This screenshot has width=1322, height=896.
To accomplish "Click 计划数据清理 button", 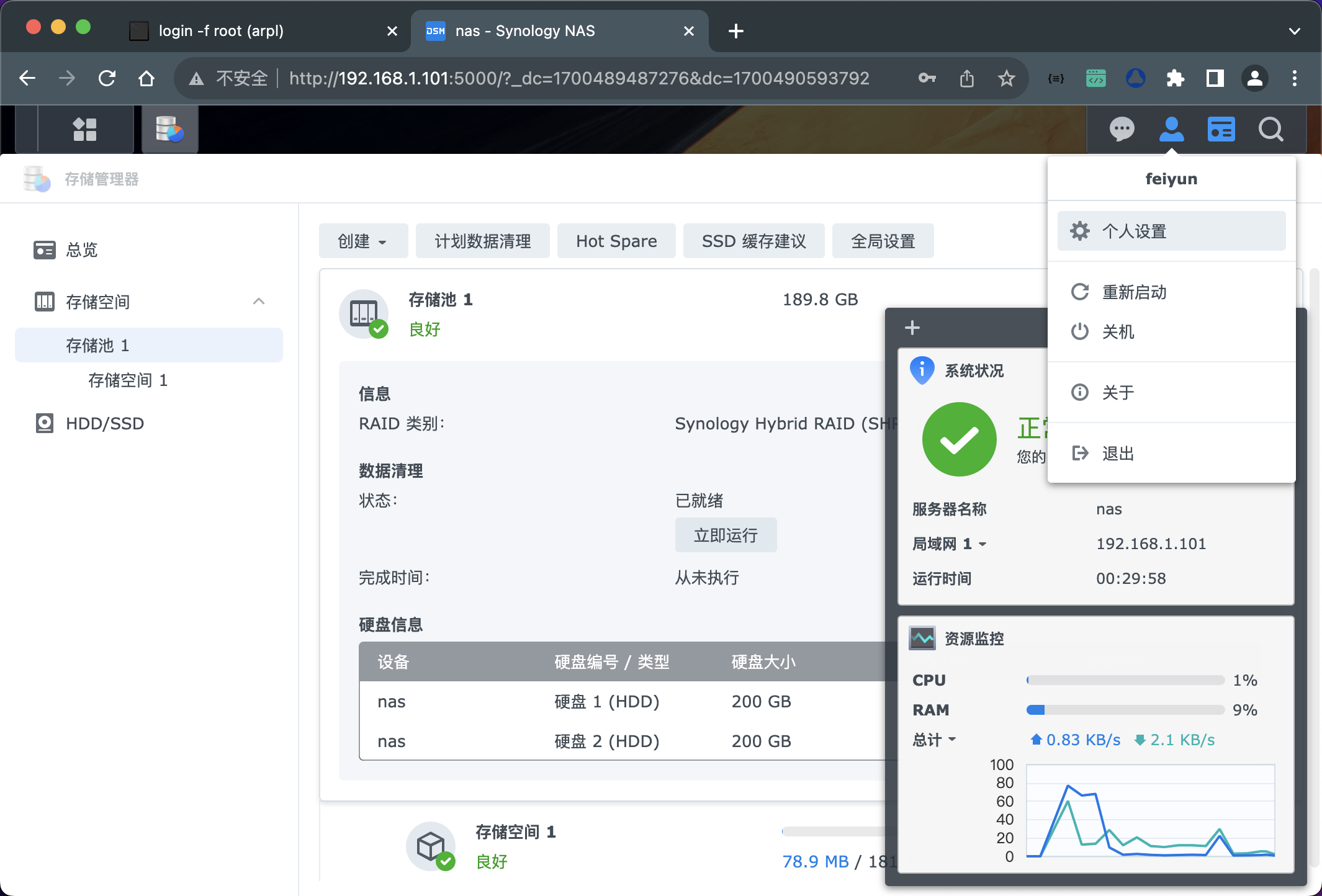I will [482, 241].
